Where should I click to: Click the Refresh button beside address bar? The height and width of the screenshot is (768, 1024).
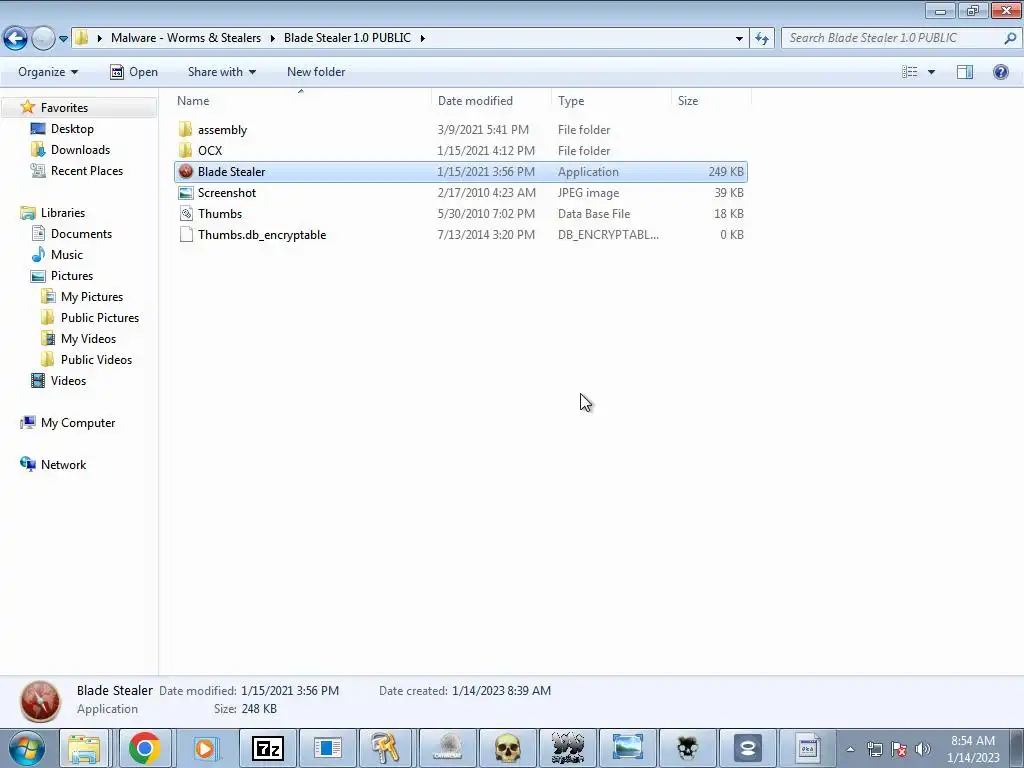tap(761, 38)
